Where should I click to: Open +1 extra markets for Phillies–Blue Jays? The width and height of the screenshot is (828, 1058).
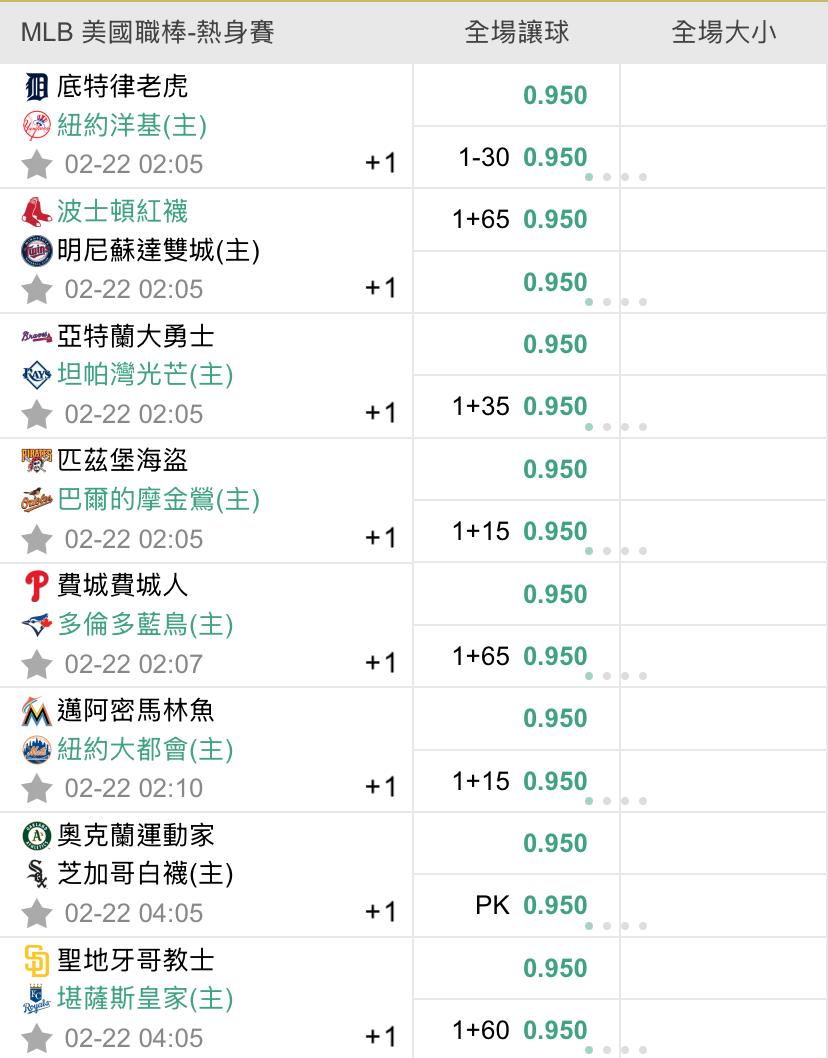click(x=380, y=662)
